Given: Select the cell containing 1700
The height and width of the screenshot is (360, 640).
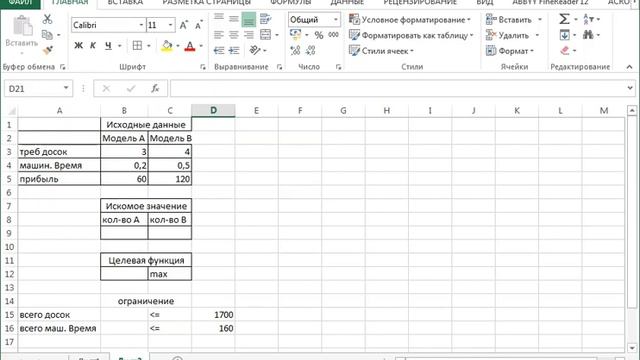Looking at the screenshot, I should [213, 315].
